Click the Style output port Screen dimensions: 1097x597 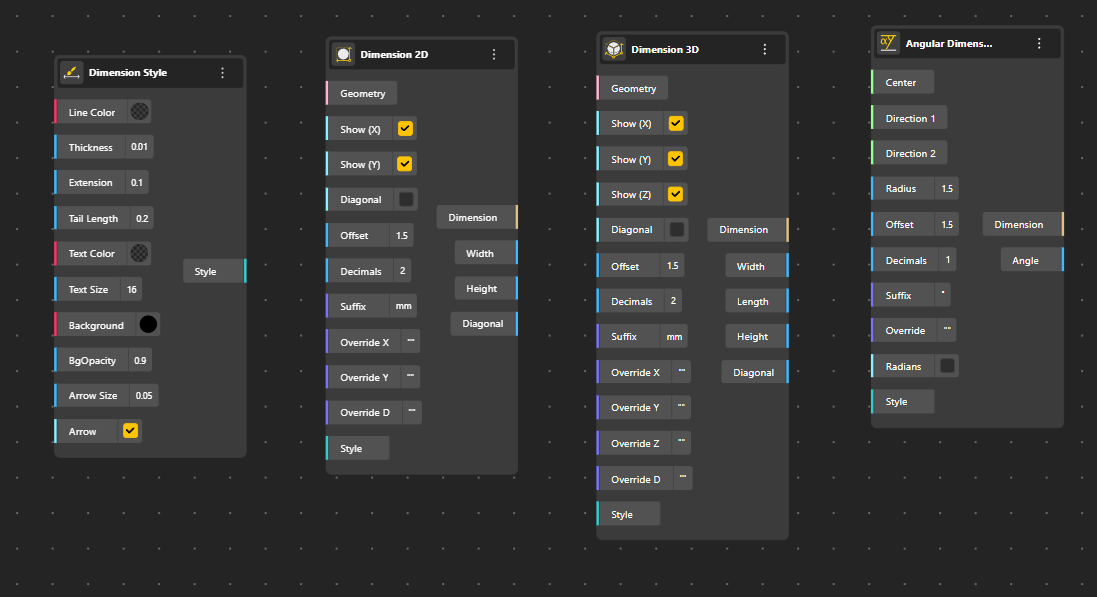(x=243, y=271)
